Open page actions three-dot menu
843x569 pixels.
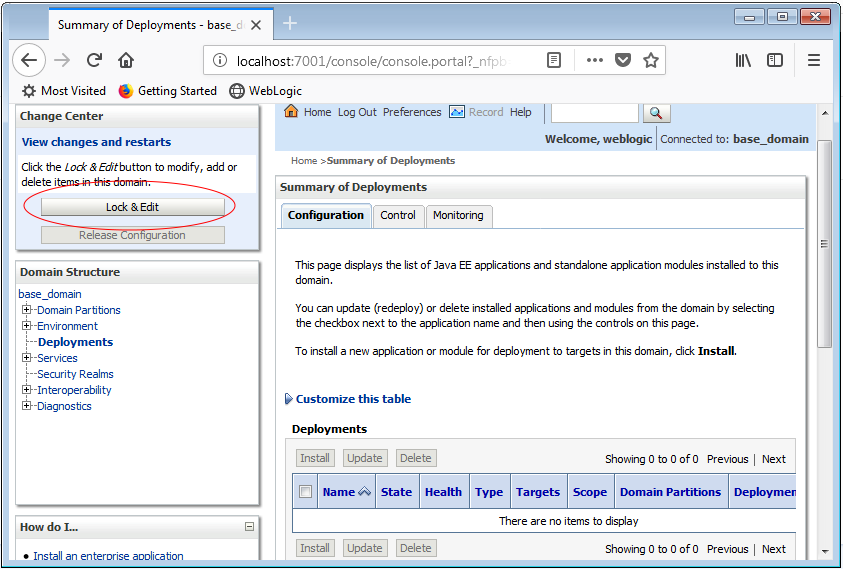[594, 60]
